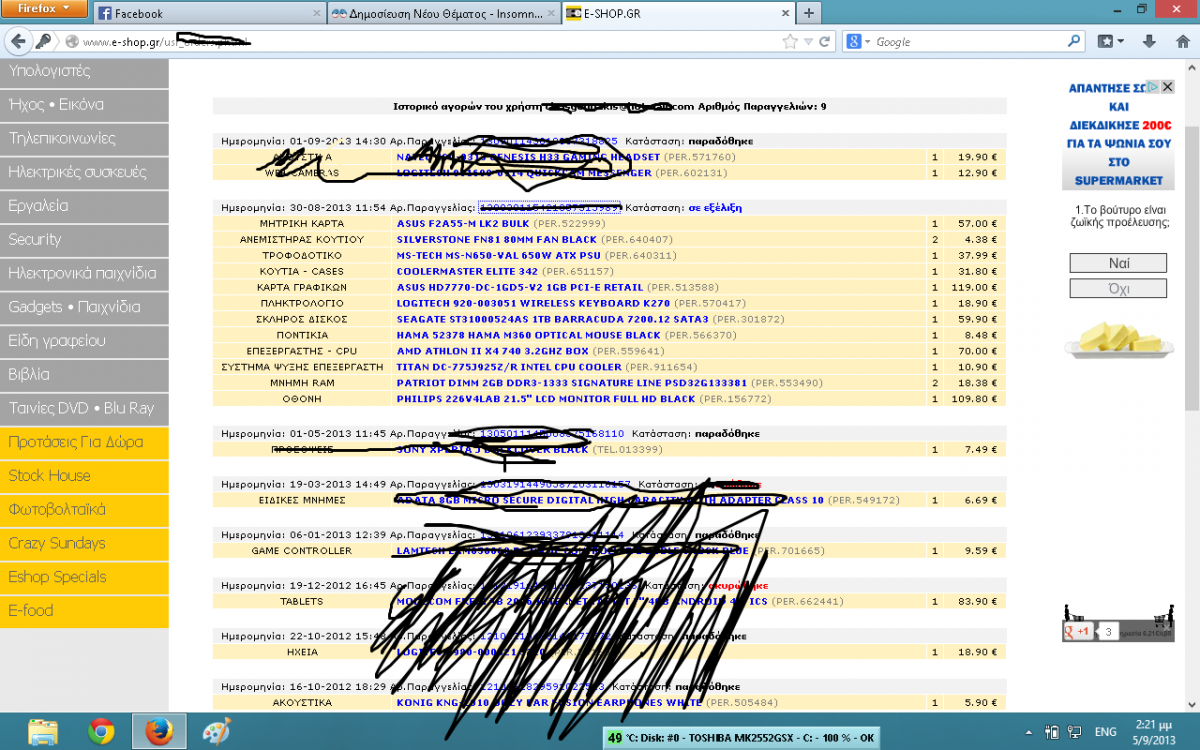Open the URL history dropdown arrow
1200x750 pixels.
[x=808, y=42]
